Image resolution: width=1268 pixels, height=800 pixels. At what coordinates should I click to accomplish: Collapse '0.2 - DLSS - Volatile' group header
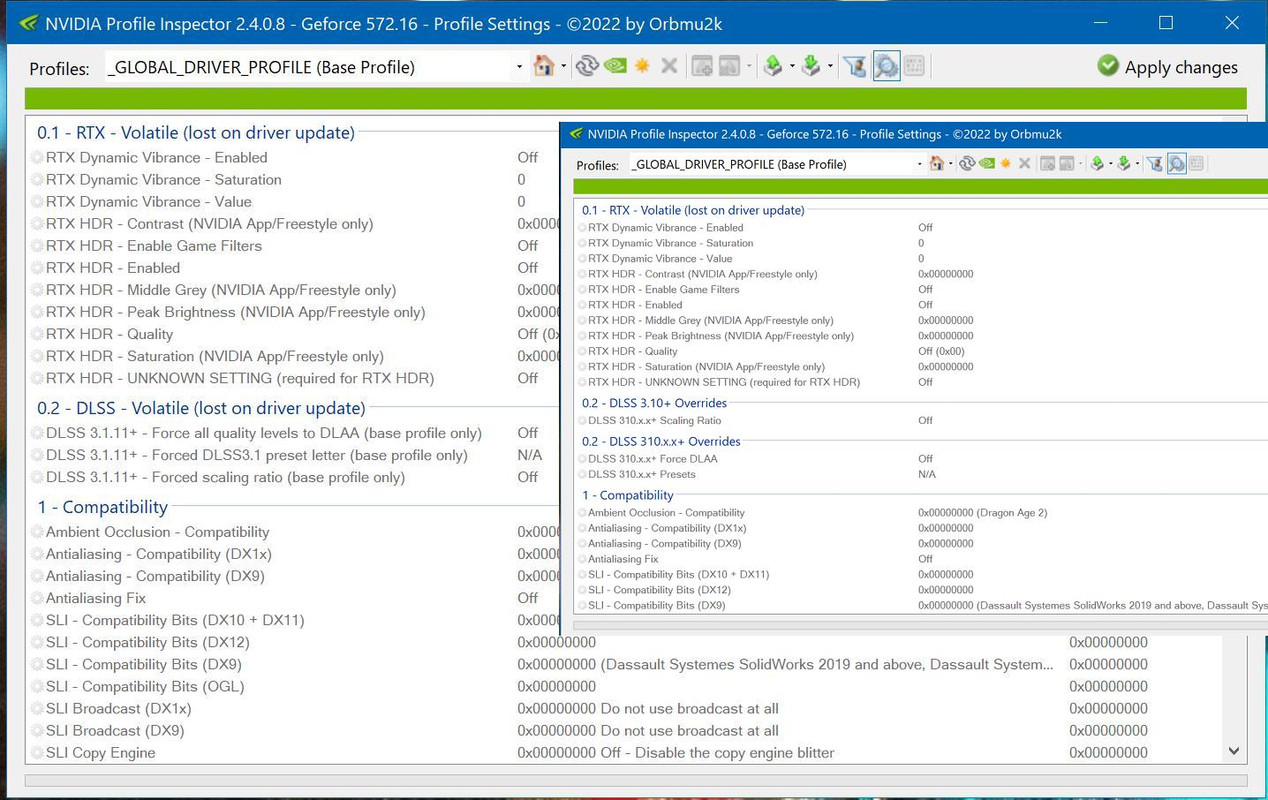[201, 408]
